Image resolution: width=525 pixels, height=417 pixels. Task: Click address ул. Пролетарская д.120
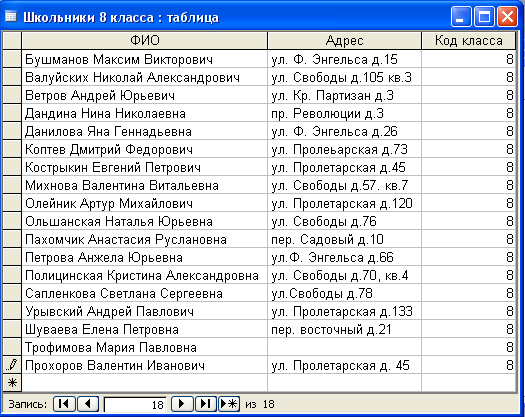point(344,203)
